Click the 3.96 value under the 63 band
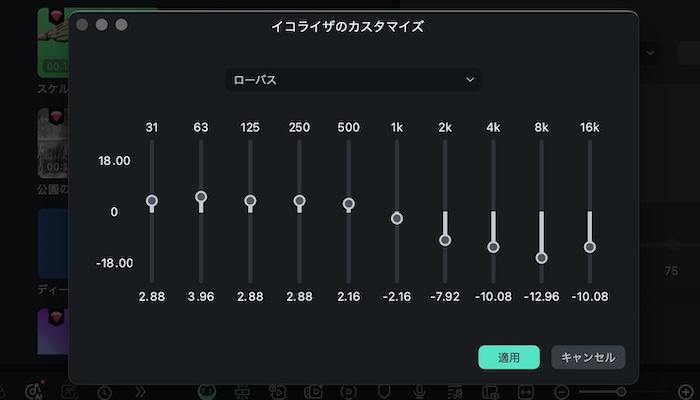The image size is (700, 400). coord(201,296)
